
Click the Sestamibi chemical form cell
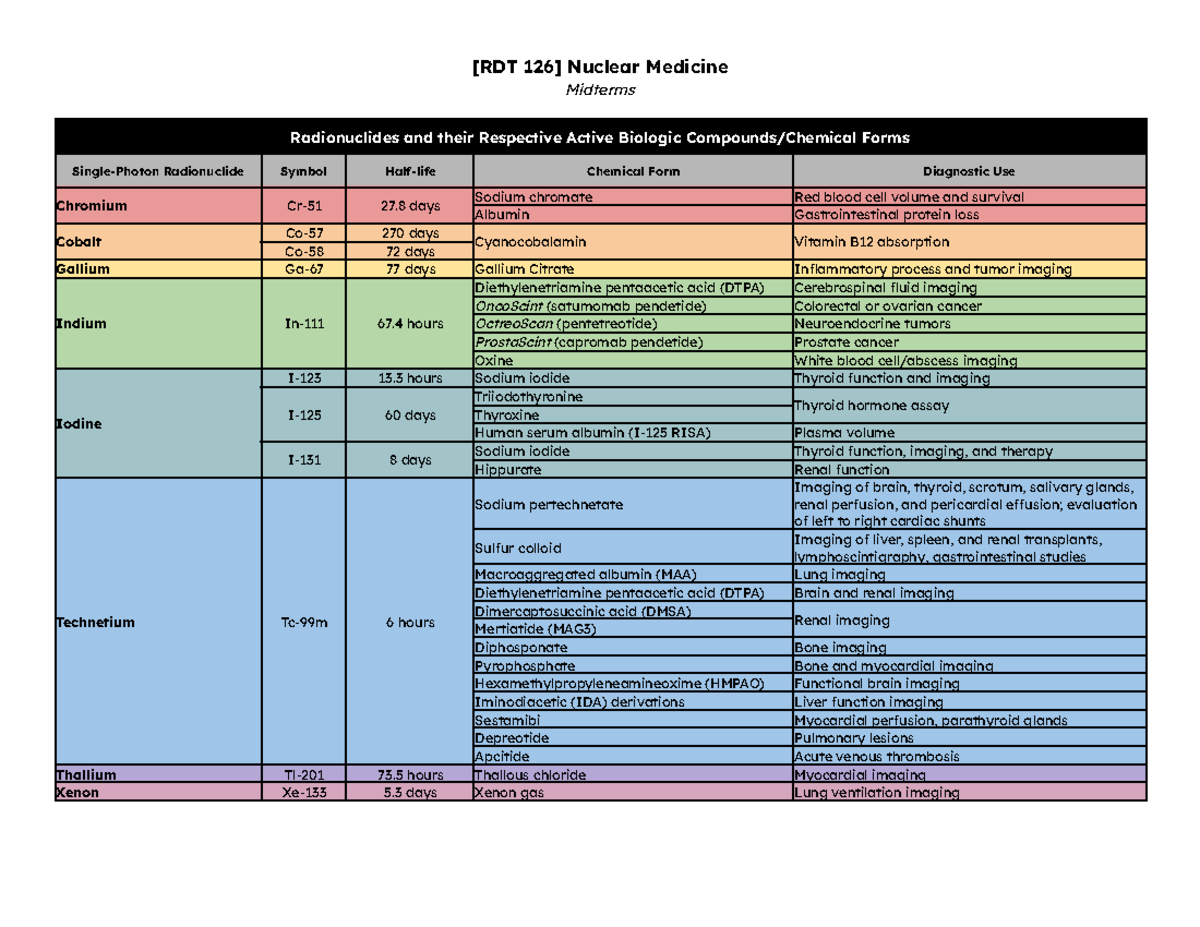click(499, 720)
